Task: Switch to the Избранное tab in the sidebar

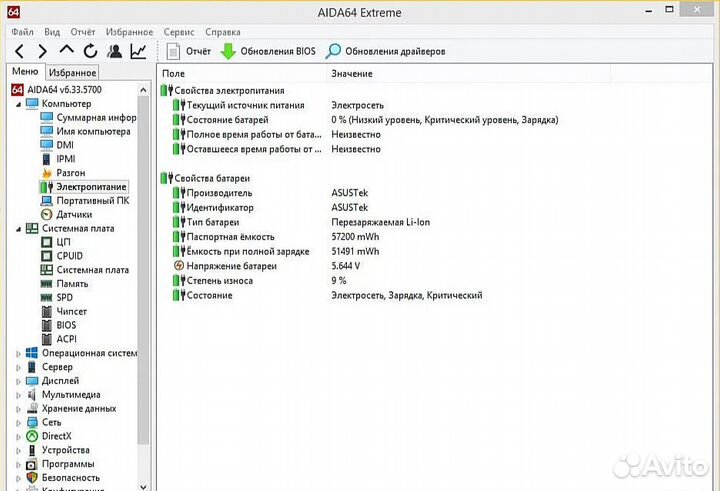Action: click(73, 73)
